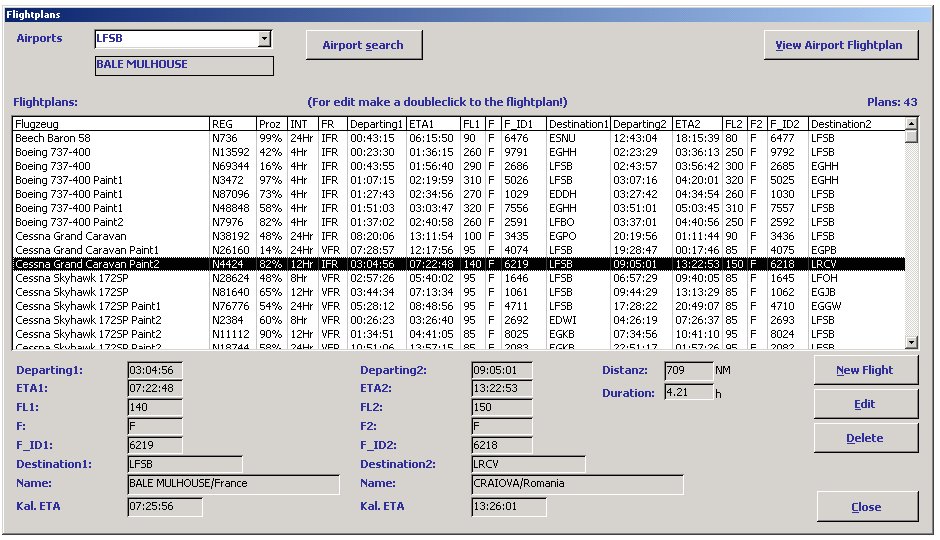Click the ETA2 field showing 13:22:53
940x540 pixels.
point(502,388)
